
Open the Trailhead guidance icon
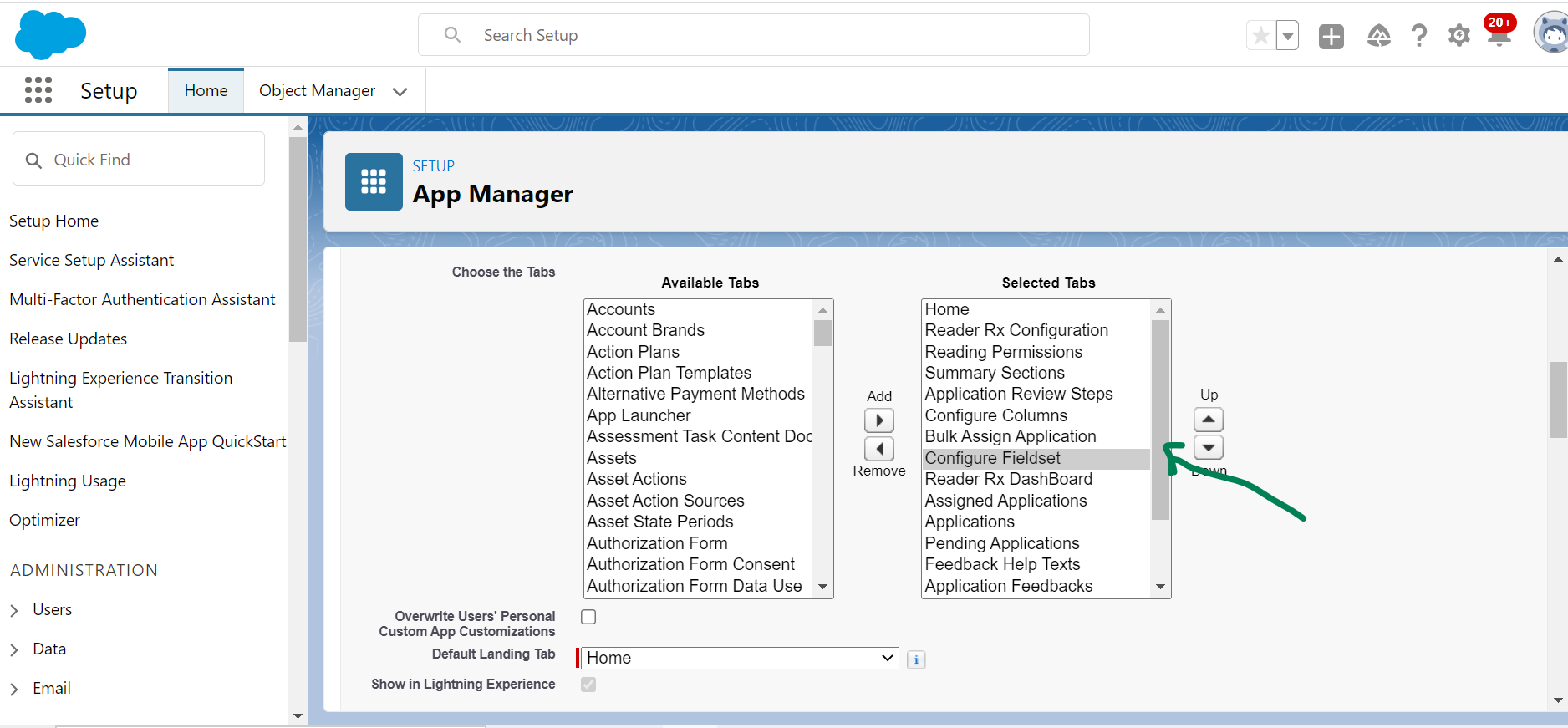coord(1378,36)
